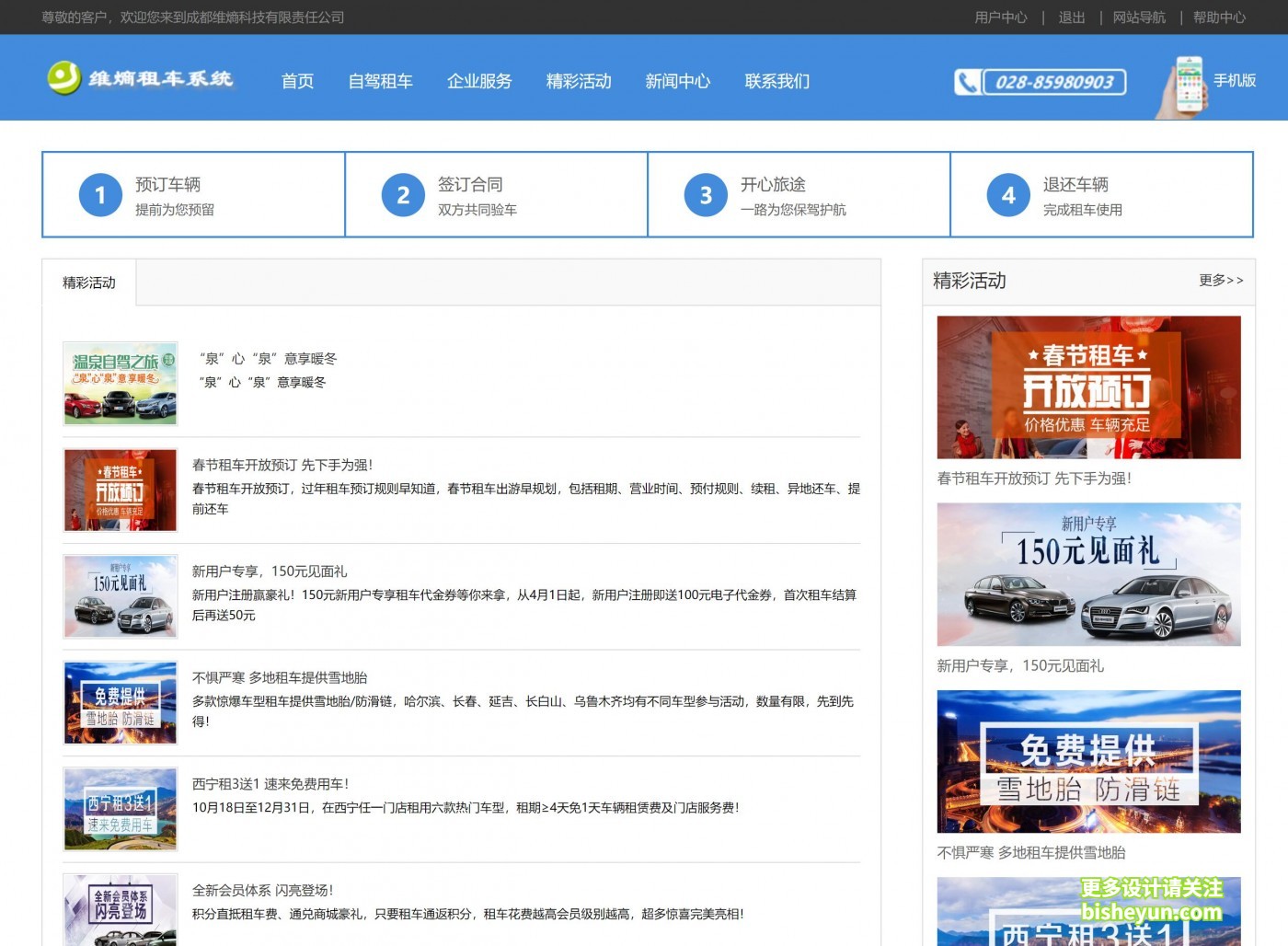
Task: Click the step 1 circle for 预订车辆
Action: click(x=100, y=195)
